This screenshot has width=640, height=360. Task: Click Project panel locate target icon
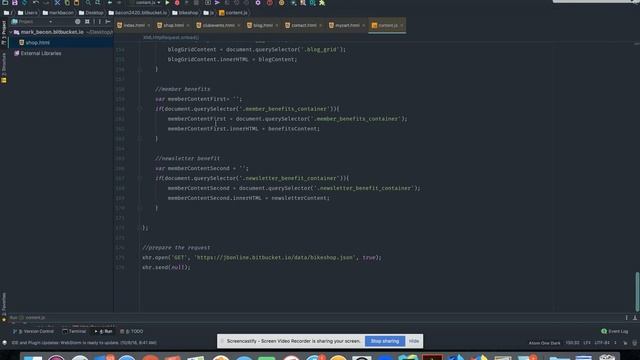[78, 22]
